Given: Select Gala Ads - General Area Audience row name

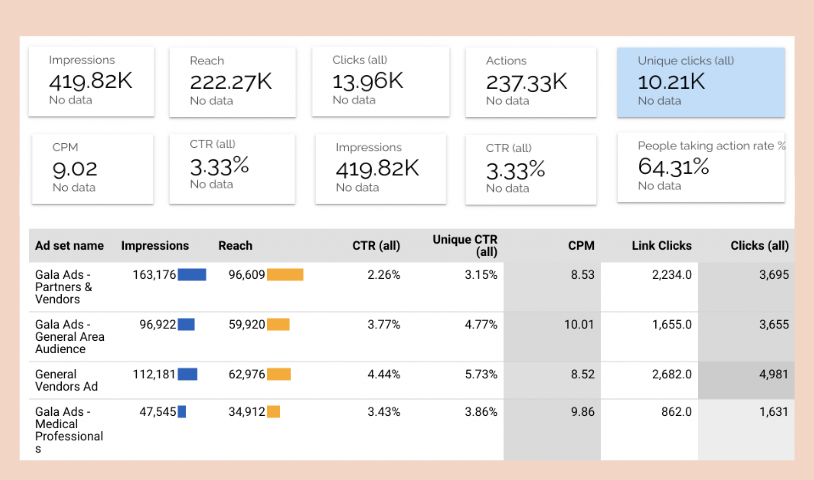Looking at the screenshot, I should pos(69,337).
